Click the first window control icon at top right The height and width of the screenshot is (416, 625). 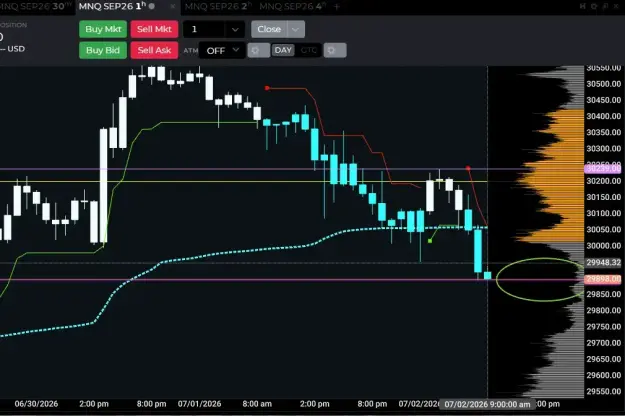pyautogui.click(x=582, y=6)
